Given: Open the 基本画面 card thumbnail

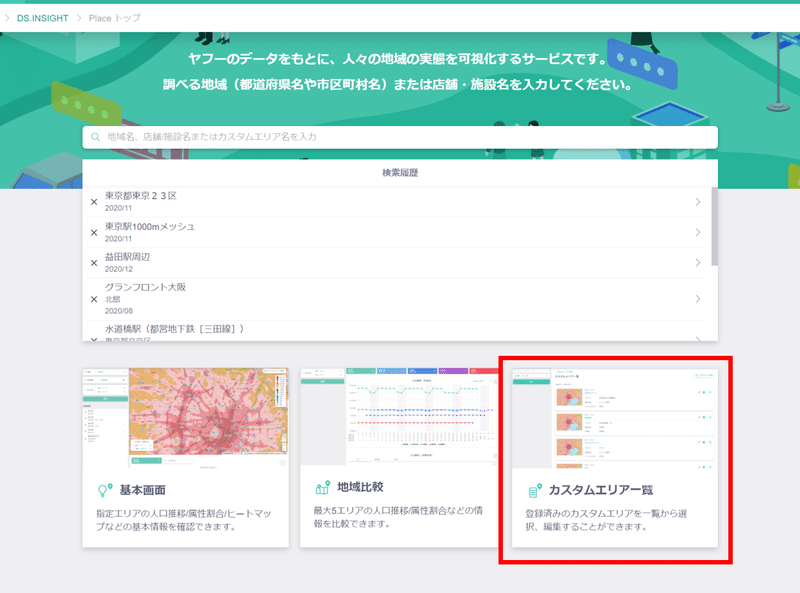Looking at the screenshot, I should 186,416.
